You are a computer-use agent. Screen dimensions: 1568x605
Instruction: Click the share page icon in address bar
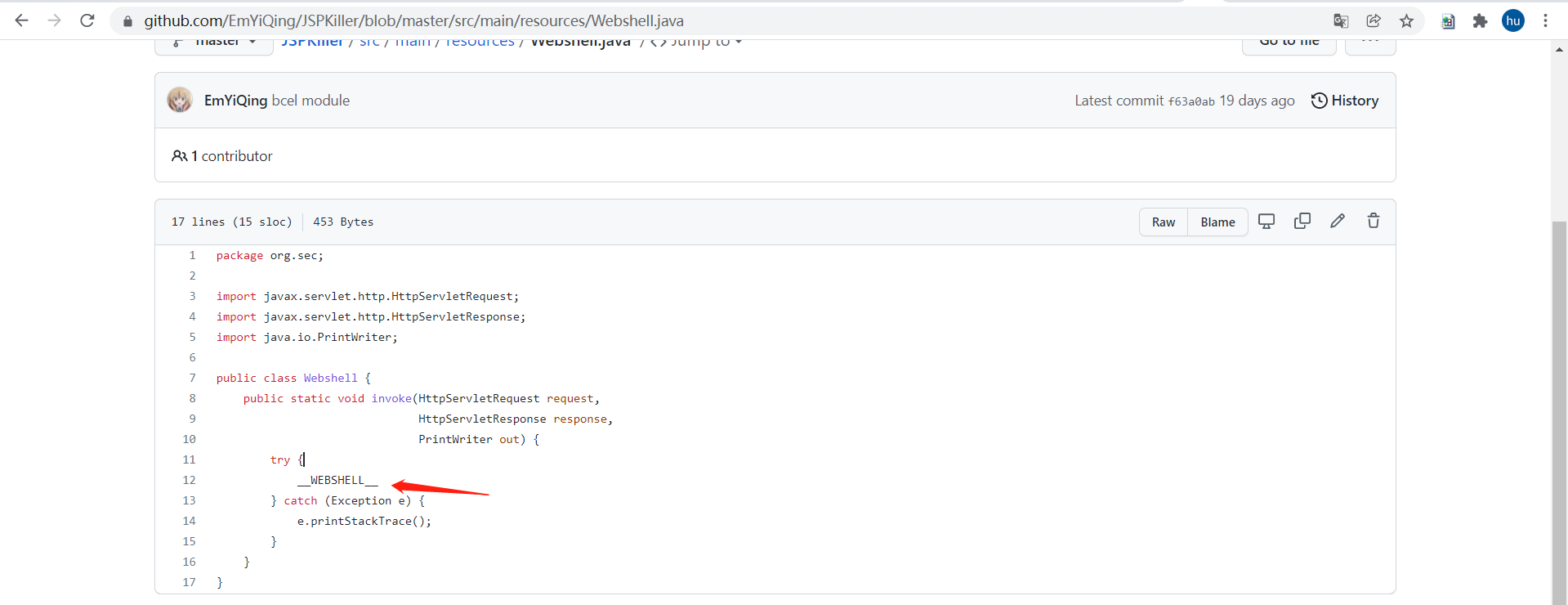pos(1374,21)
